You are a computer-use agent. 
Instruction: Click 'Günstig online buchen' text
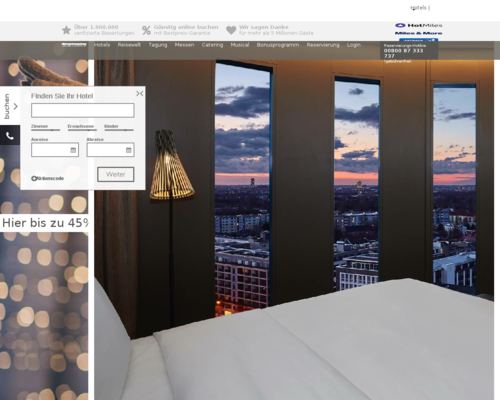click(x=186, y=27)
